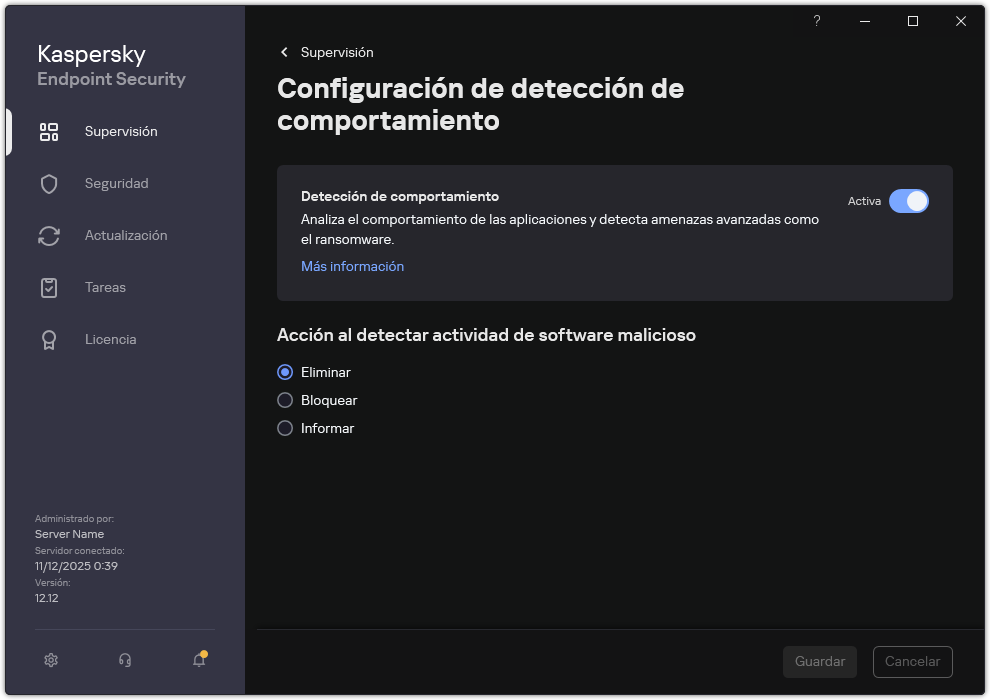Click the Kaspersky Endpoint Security logo
This screenshot has width=990, height=700.
110,65
